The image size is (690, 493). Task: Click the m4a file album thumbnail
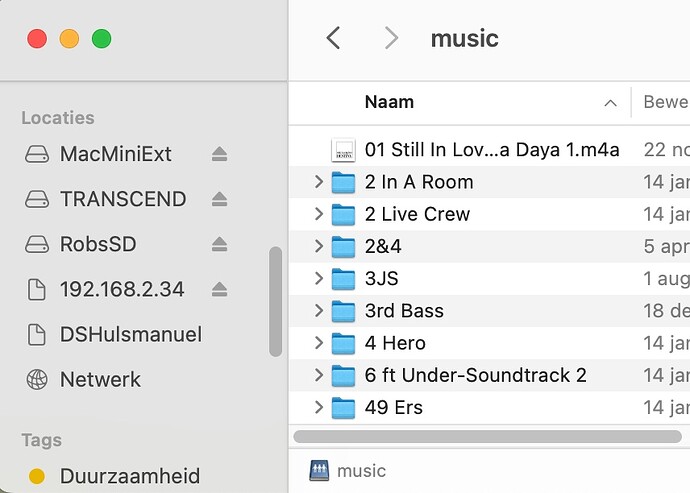[x=343, y=150]
